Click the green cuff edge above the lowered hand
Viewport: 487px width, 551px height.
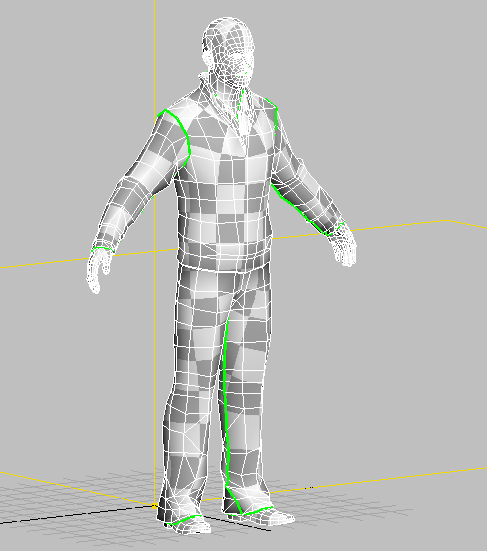(x=102, y=249)
